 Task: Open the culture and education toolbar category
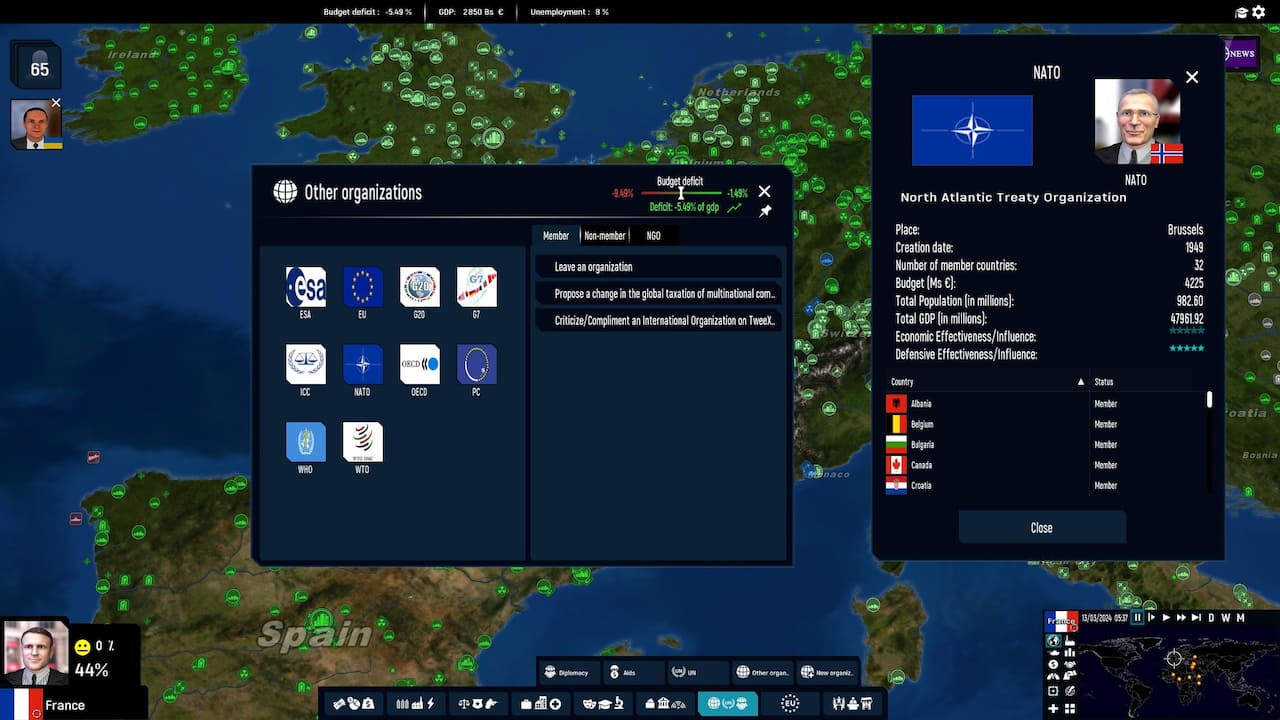coord(603,703)
